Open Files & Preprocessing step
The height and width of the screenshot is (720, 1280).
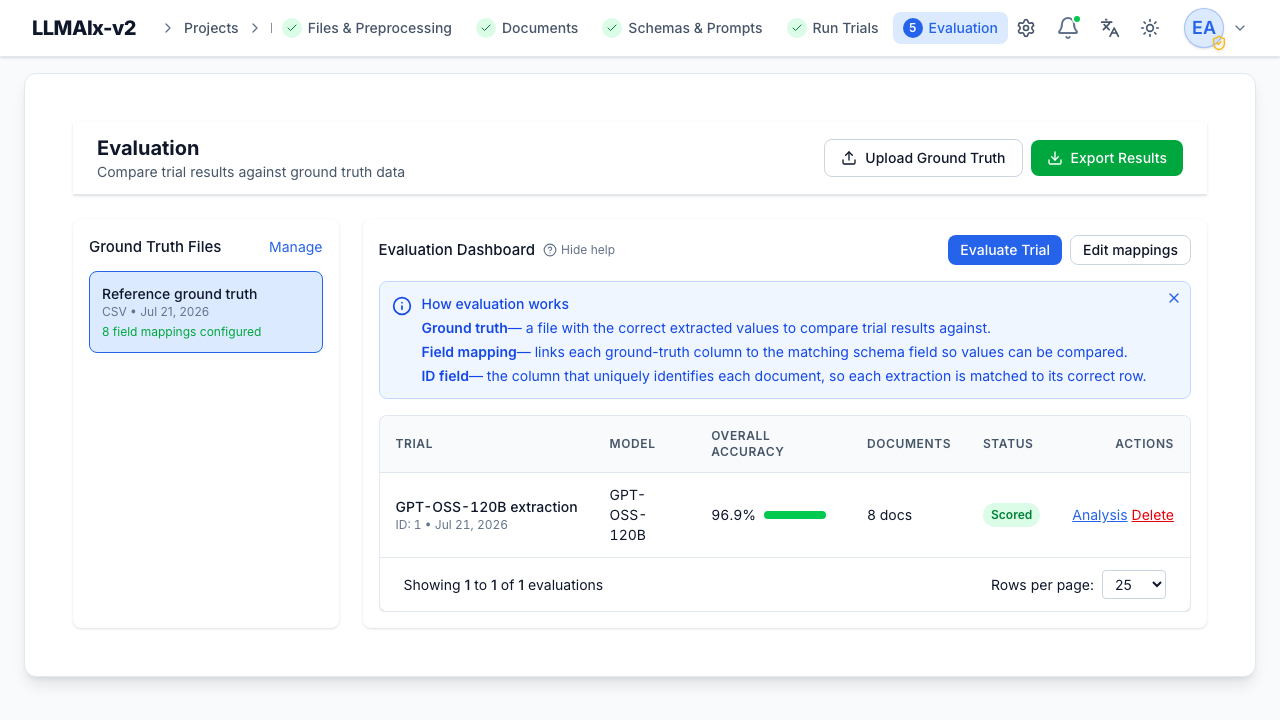point(367,28)
